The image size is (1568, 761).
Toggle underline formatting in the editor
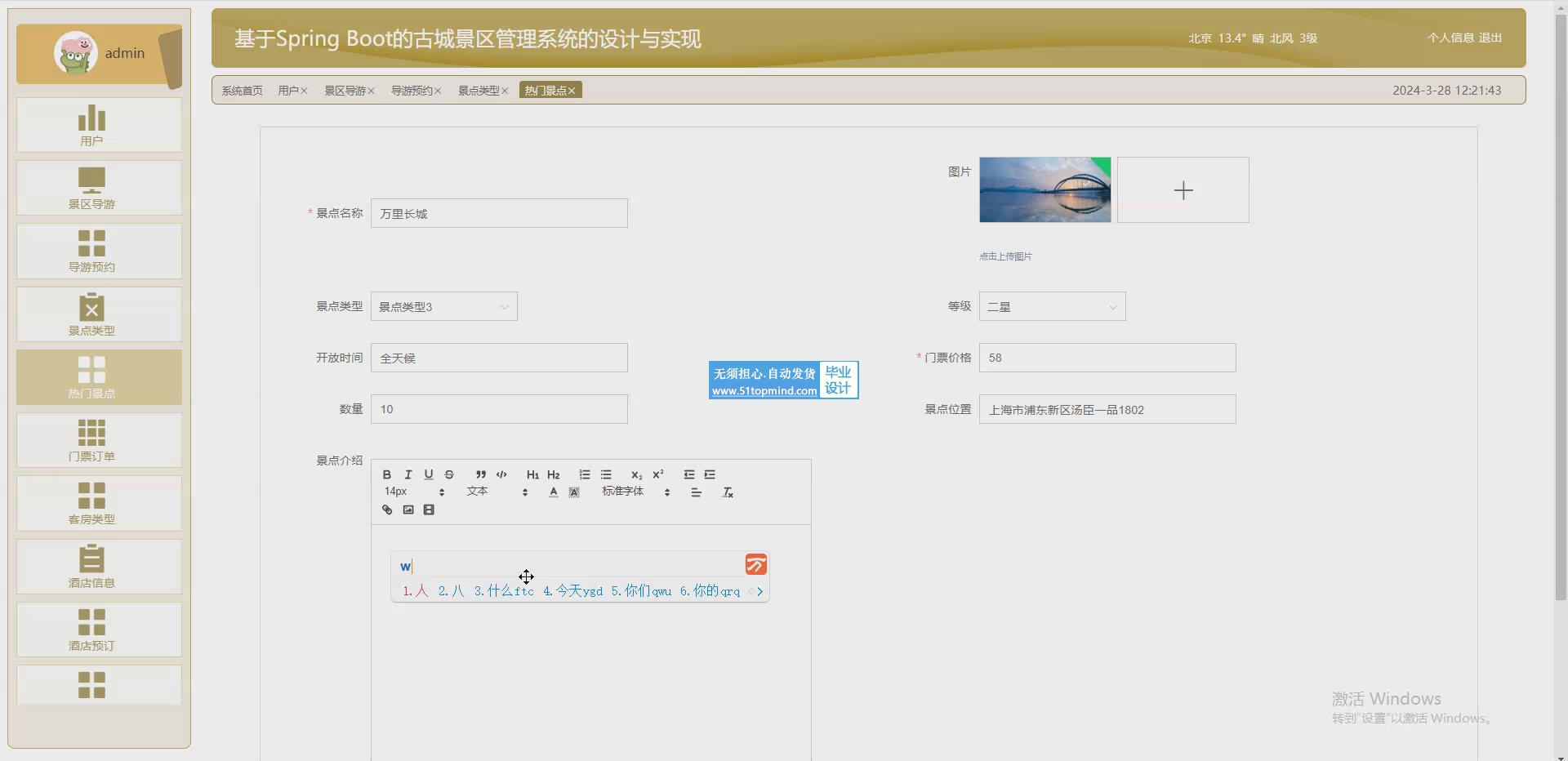tap(428, 474)
